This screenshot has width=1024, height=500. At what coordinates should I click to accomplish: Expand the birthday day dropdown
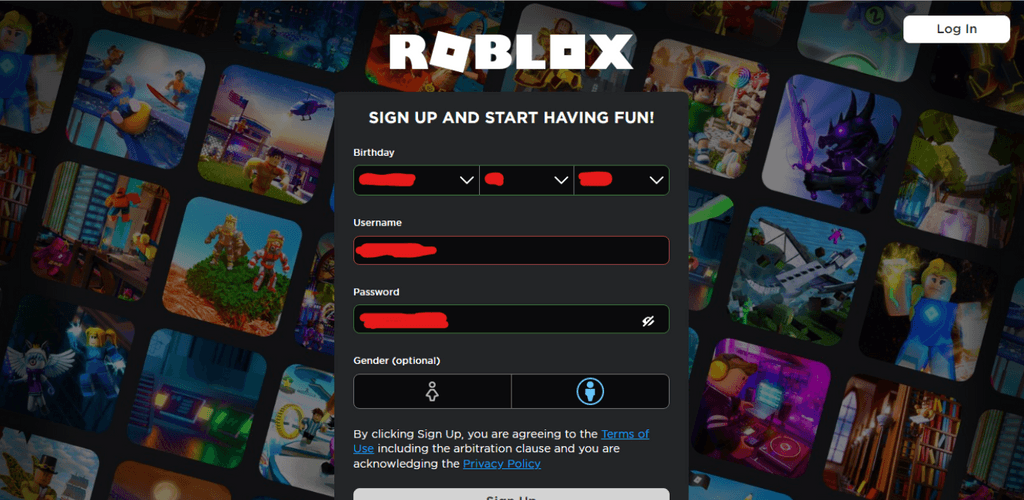(526, 180)
